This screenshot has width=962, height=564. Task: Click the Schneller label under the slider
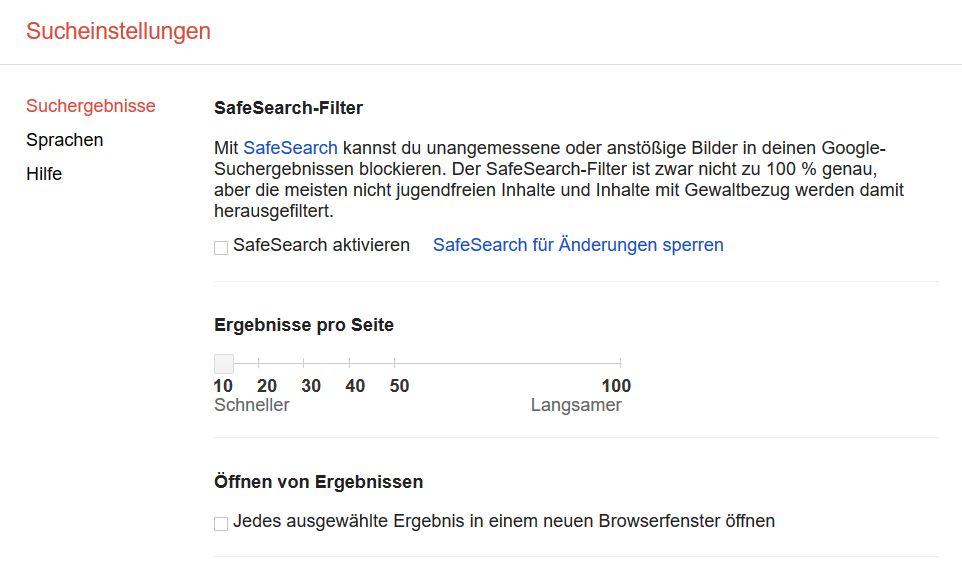pos(252,405)
